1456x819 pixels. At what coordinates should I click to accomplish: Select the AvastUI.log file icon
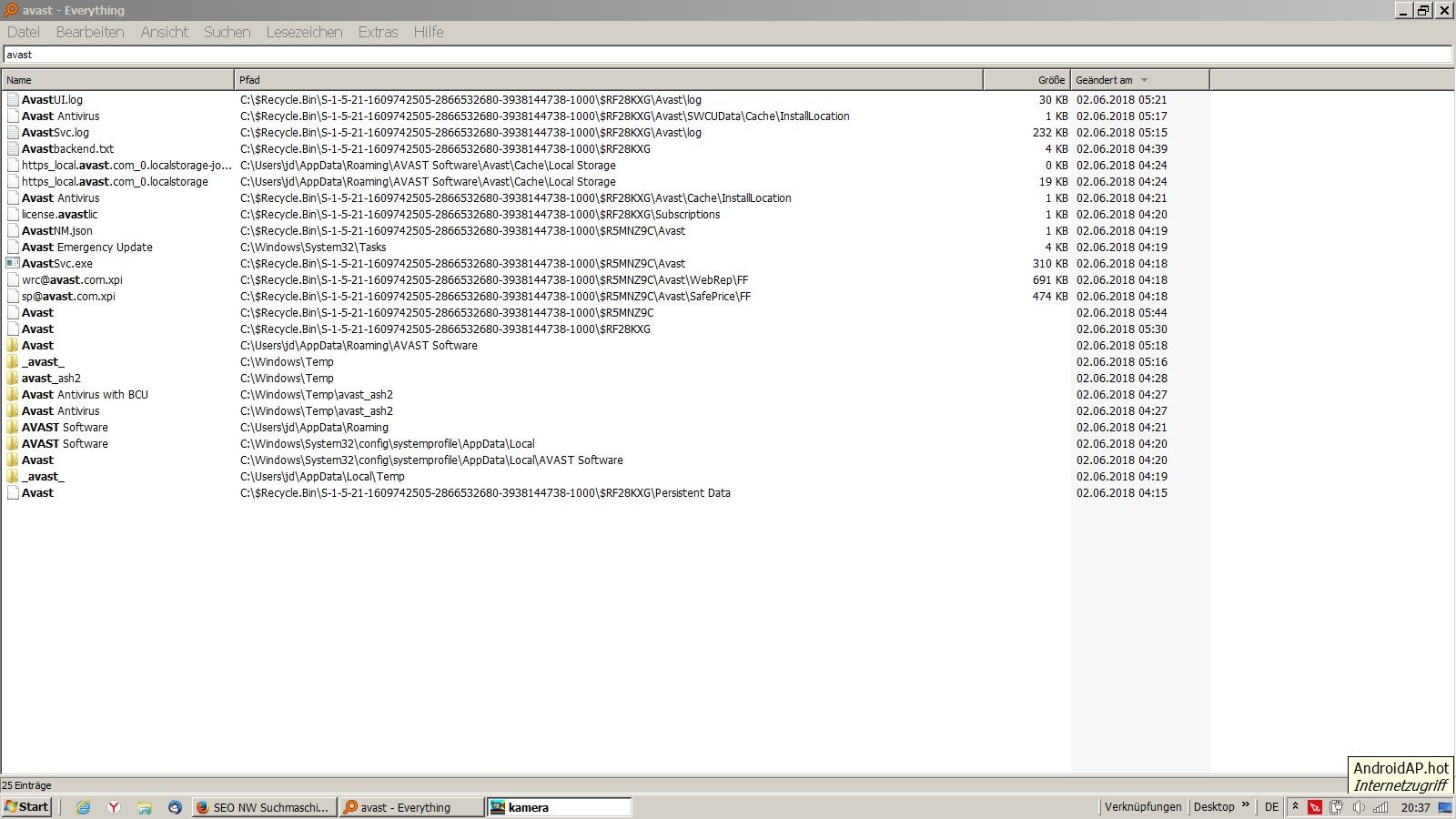(13, 100)
